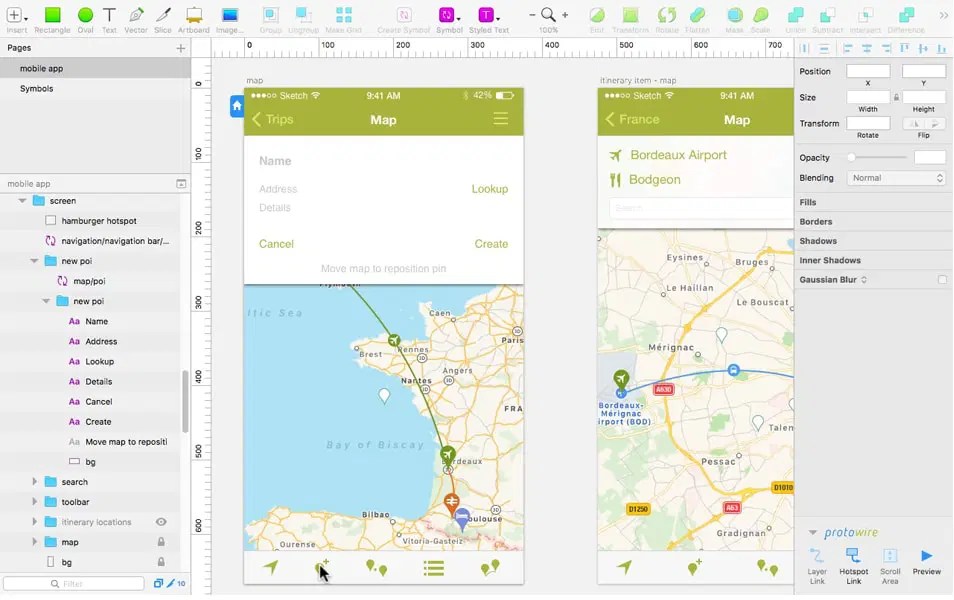Create a protowire Scroll Area
Screen dimensions: 954x600
coord(891,558)
